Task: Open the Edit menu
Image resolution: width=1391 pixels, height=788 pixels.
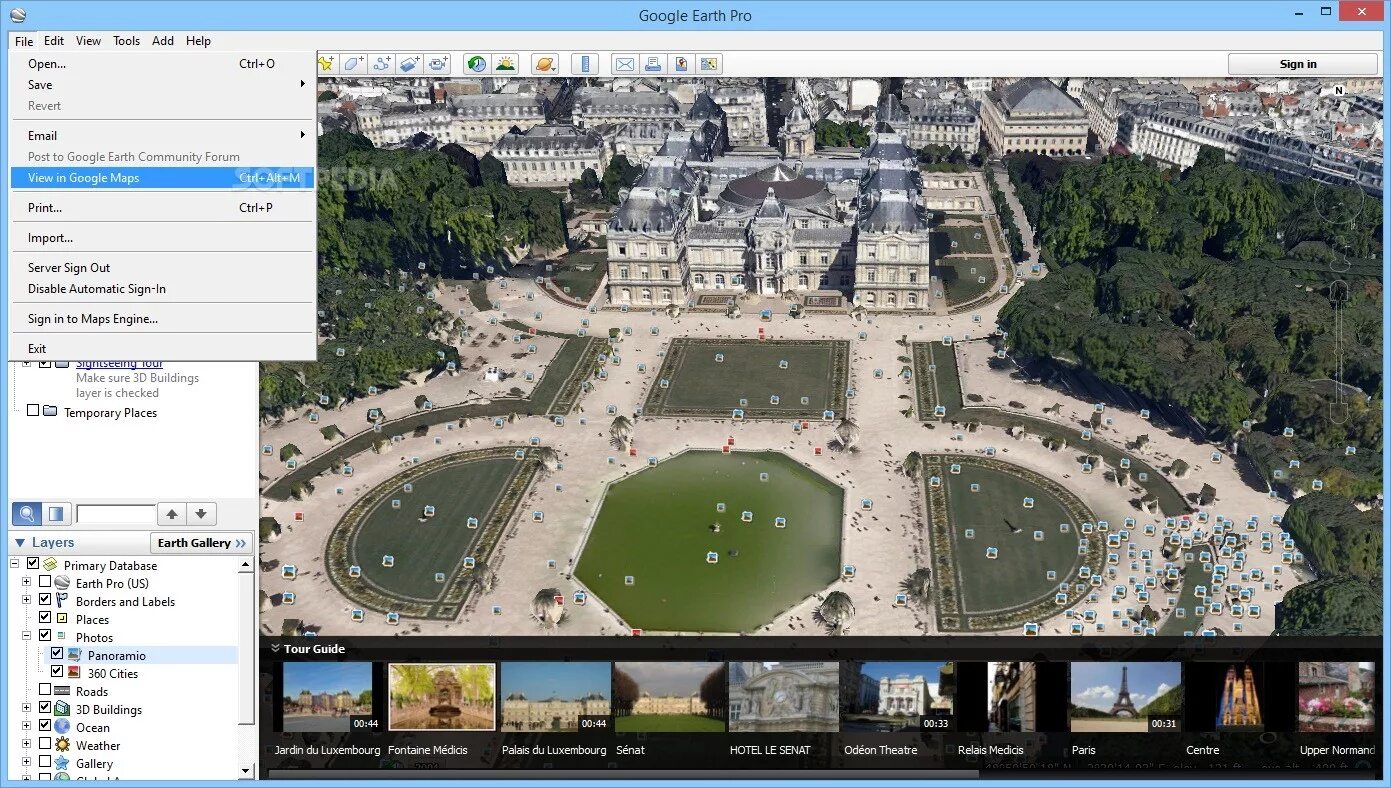Action: [54, 41]
